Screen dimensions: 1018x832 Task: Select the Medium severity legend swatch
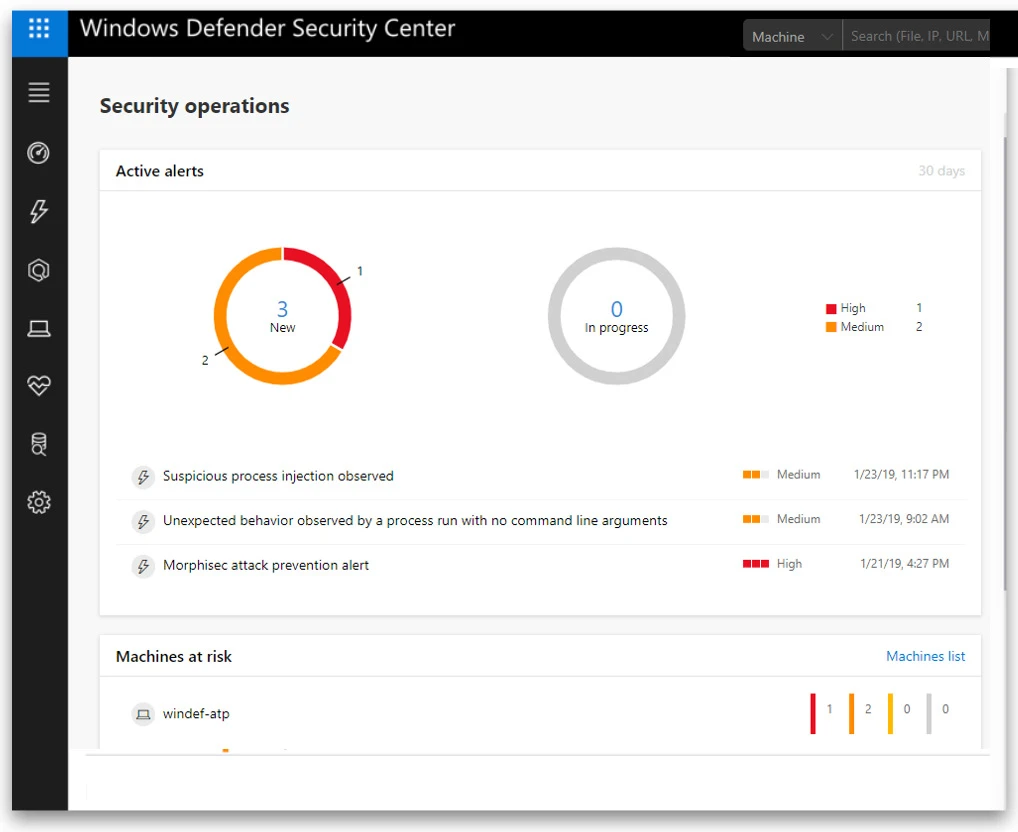pos(831,327)
